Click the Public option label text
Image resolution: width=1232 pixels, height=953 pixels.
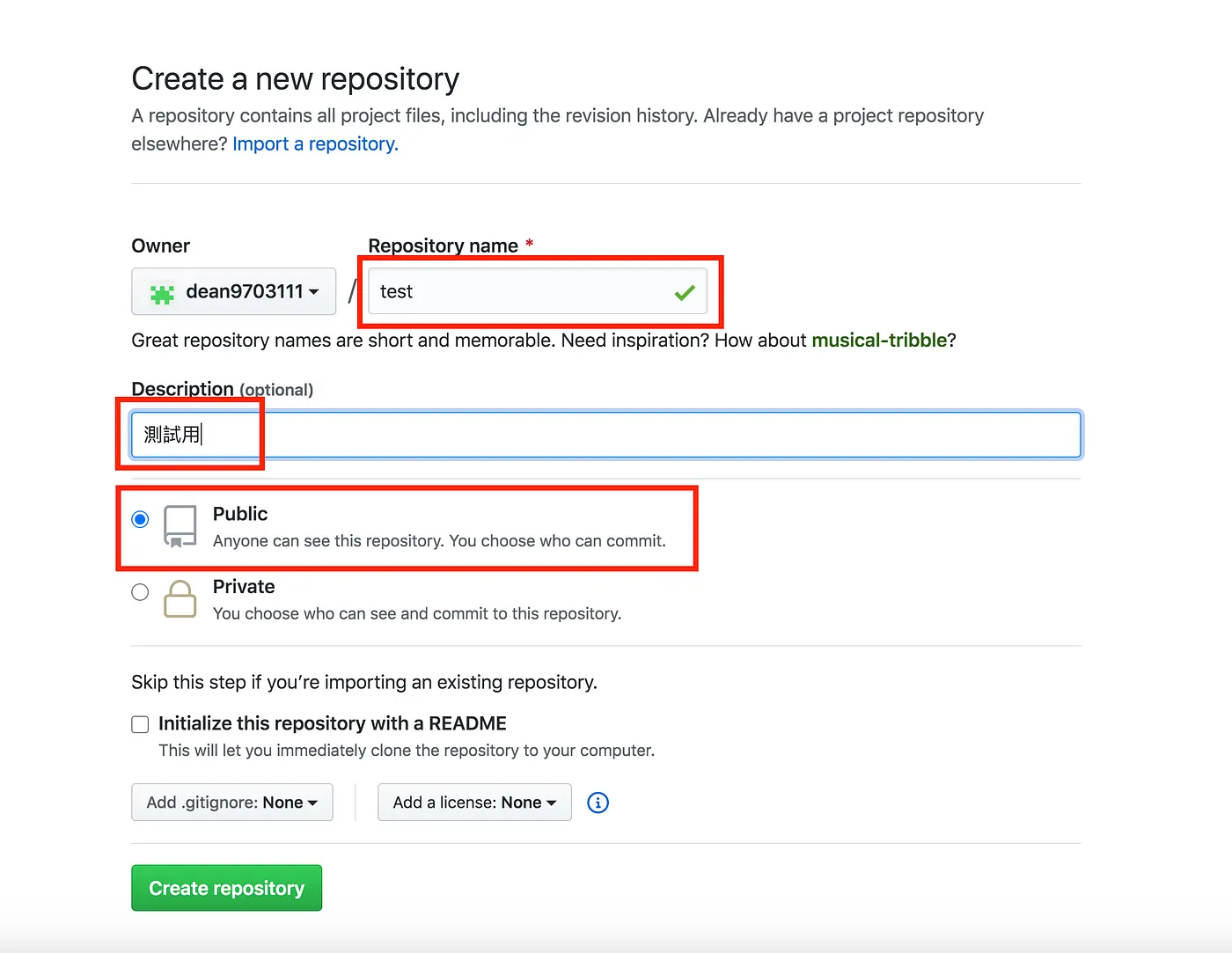click(240, 514)
